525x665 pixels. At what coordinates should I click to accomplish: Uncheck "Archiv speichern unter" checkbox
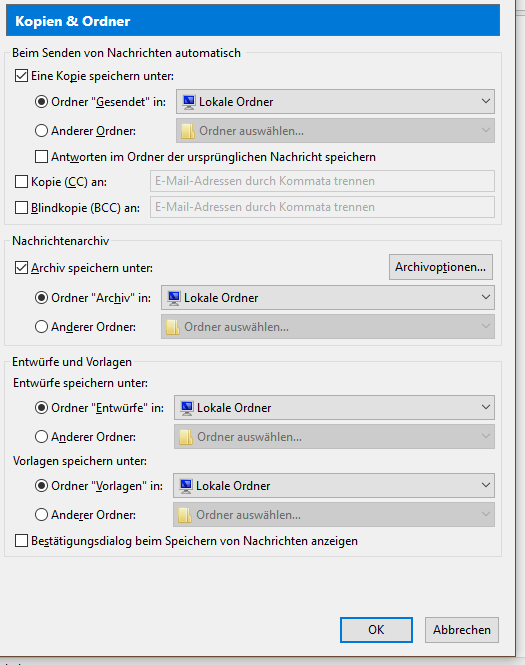21,268
